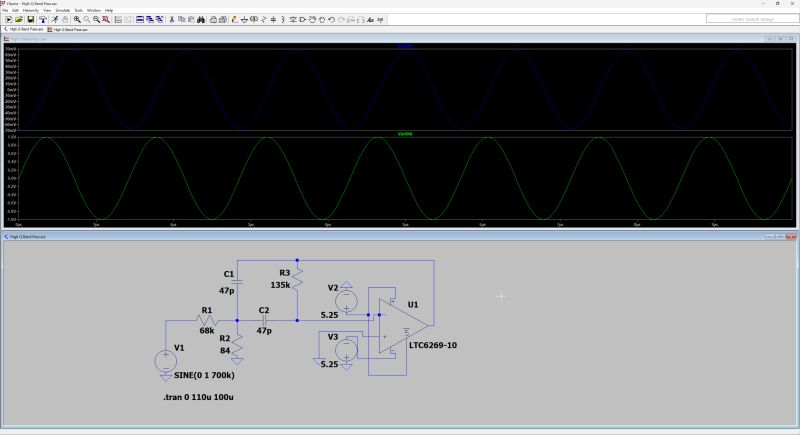Click the 'LTC6269-10' op-amp label
800x435 pixels.
click(x=433, y=345)
